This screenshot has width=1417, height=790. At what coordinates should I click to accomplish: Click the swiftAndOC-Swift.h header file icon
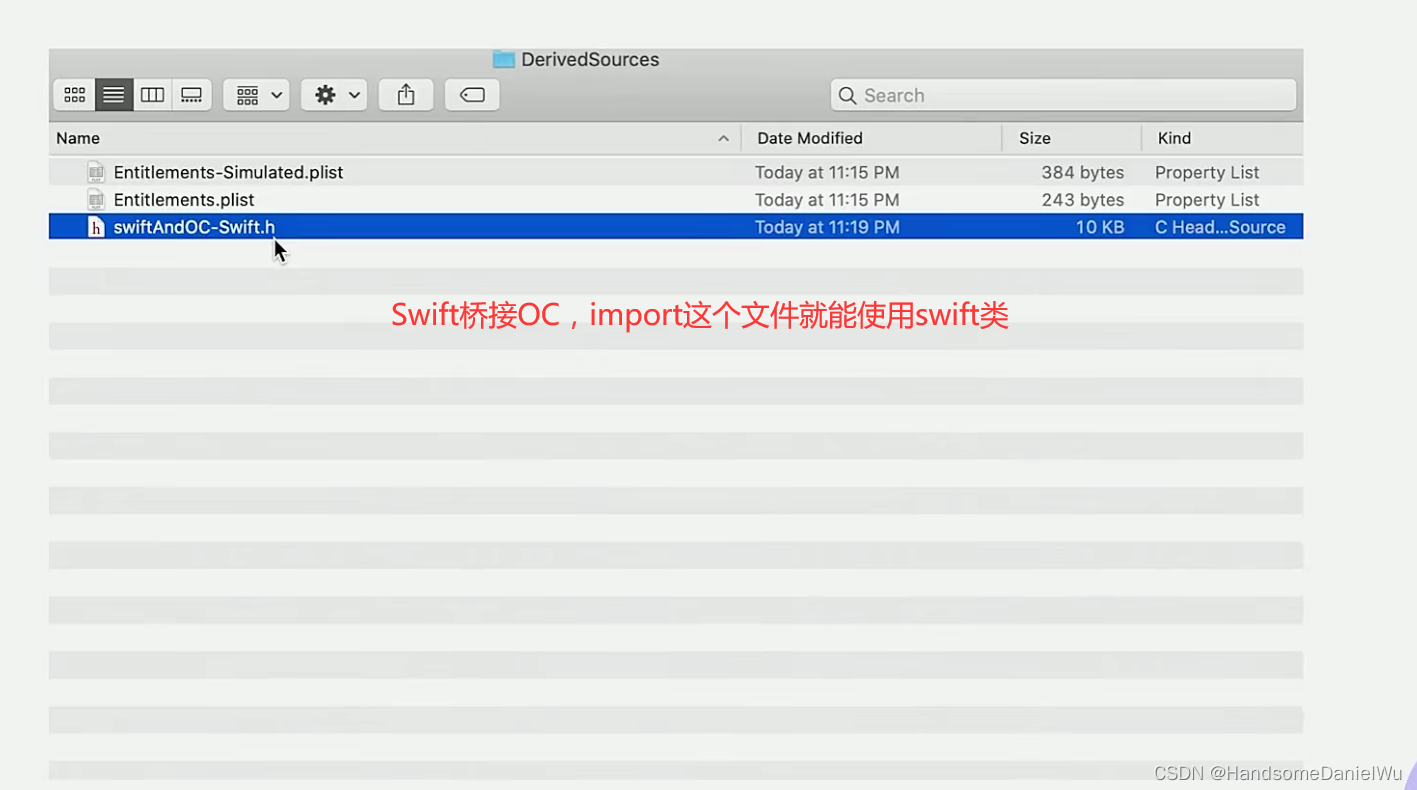(x=95, y=227)
